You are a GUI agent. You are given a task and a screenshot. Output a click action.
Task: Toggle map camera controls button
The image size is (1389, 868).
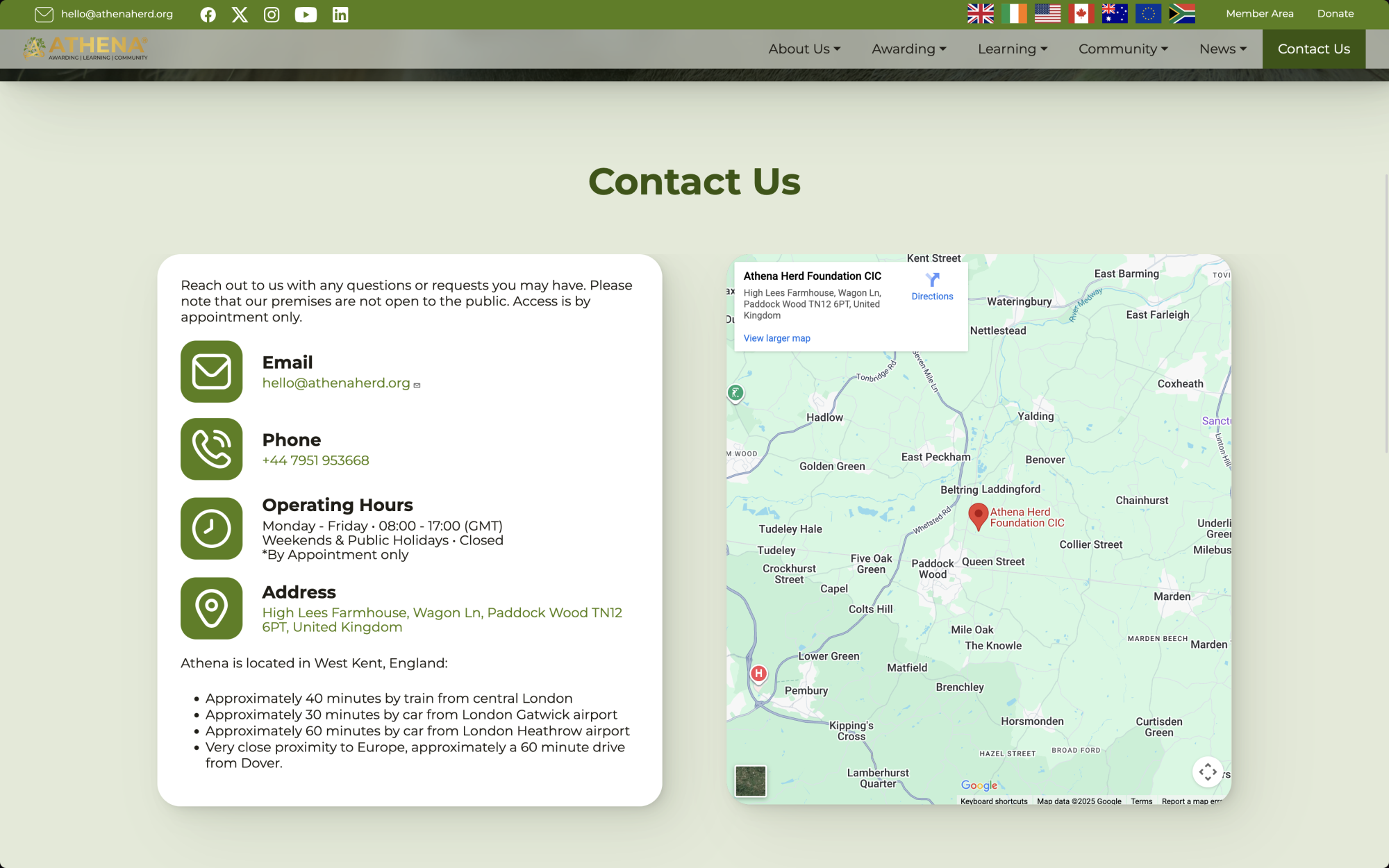tap(1208, 771)
